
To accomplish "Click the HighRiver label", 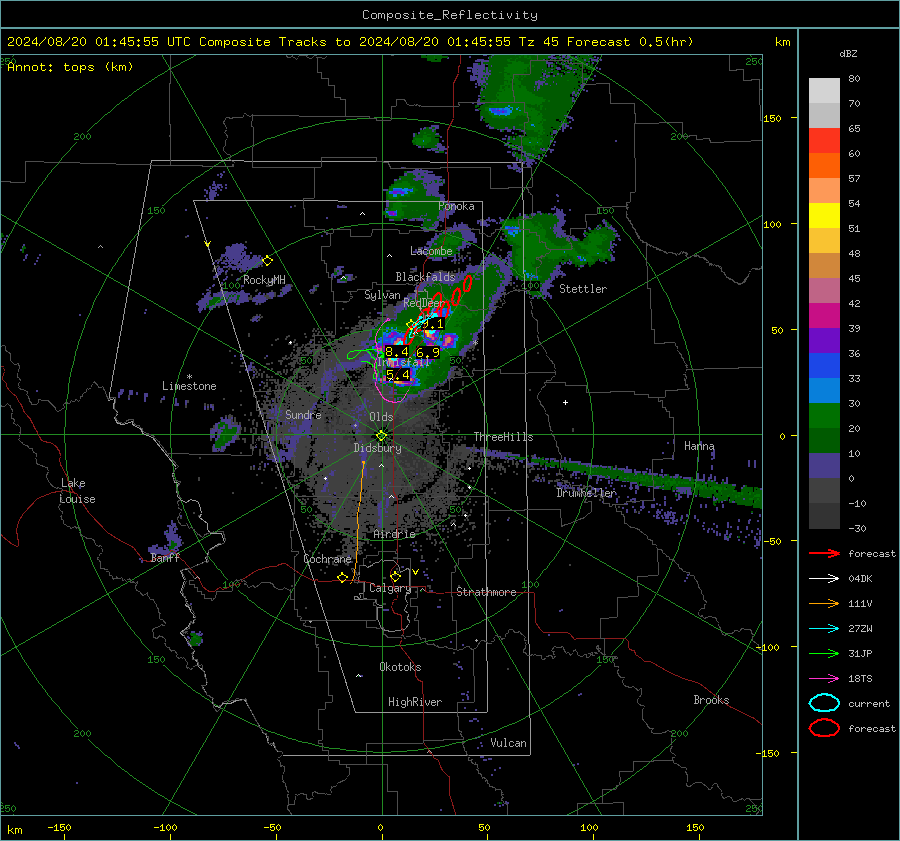I will [415, 702].
